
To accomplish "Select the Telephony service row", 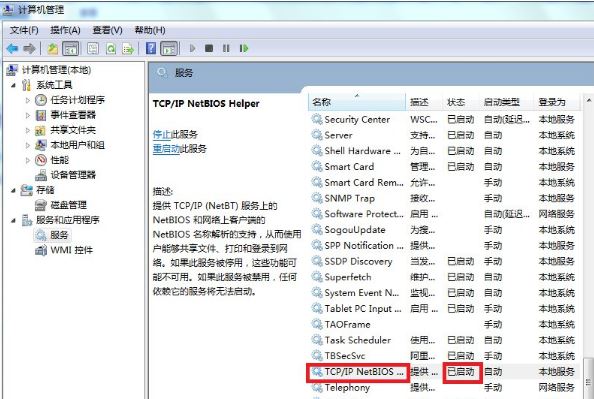I will (x=443, y=388).
